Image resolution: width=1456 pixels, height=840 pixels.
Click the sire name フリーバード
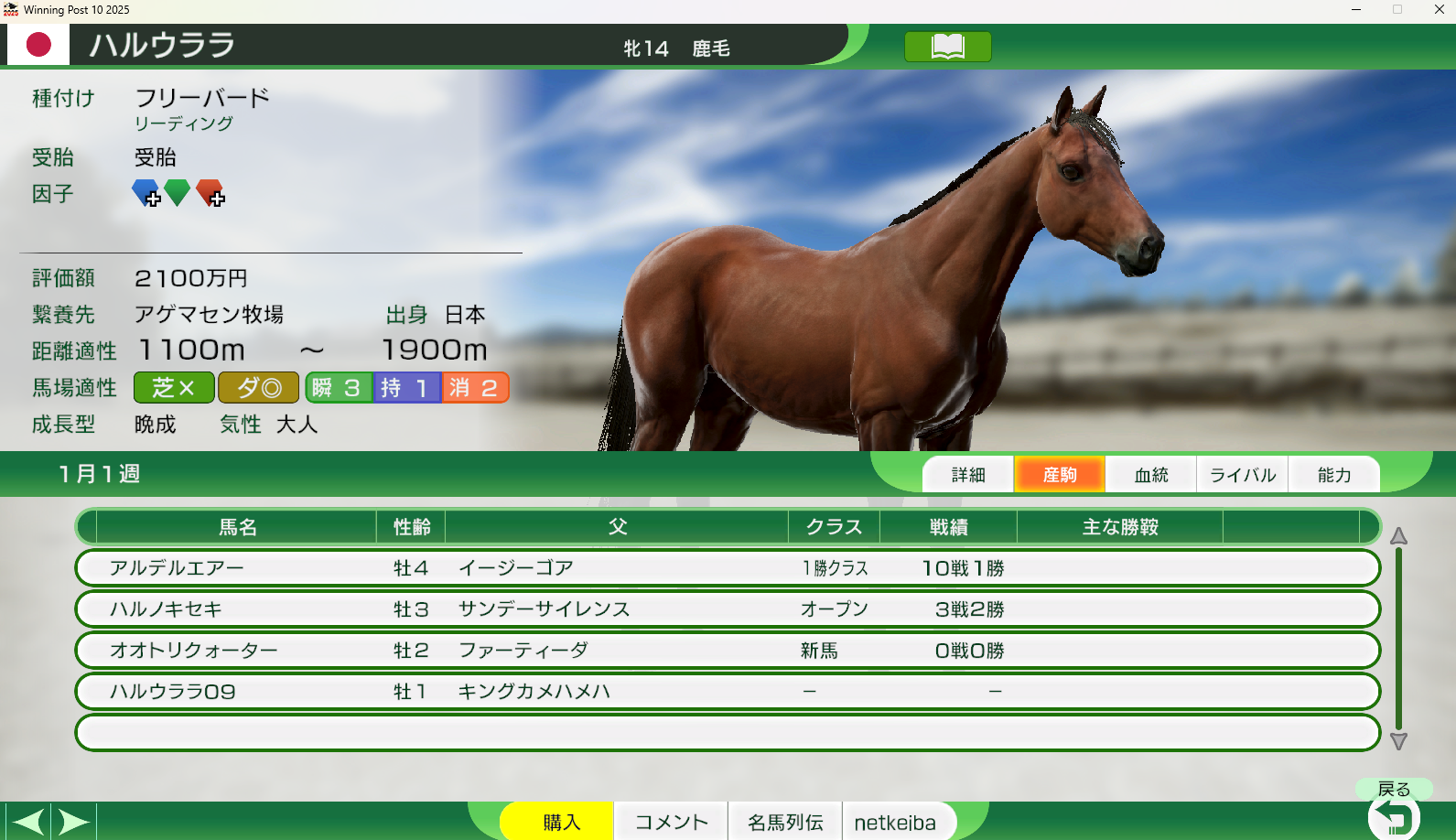pos(202,98)
